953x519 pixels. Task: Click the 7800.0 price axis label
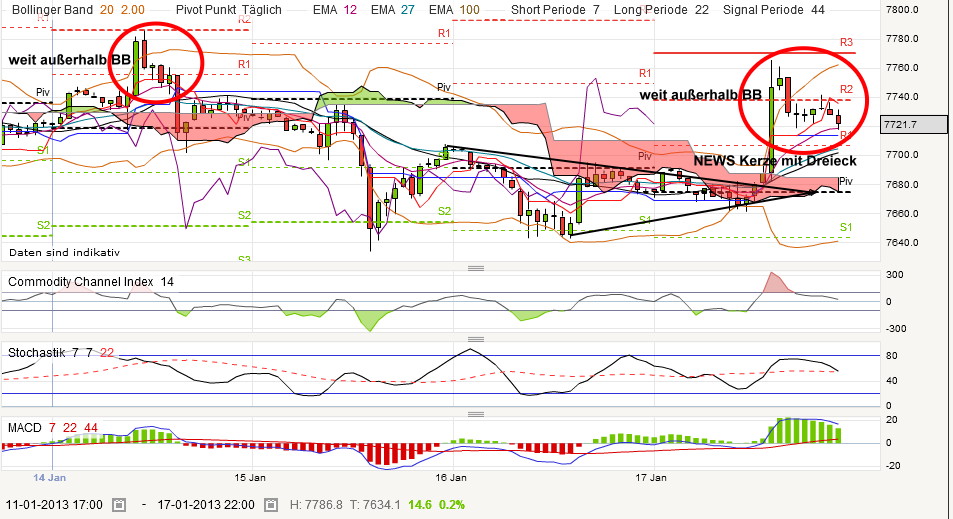tap(902, 10)
